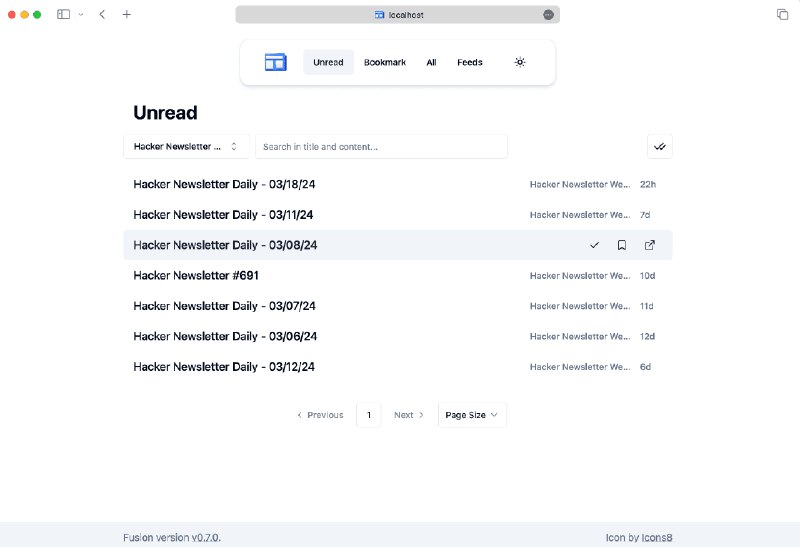
Task: Click the Fusion app logo icon
Action: 275,62
